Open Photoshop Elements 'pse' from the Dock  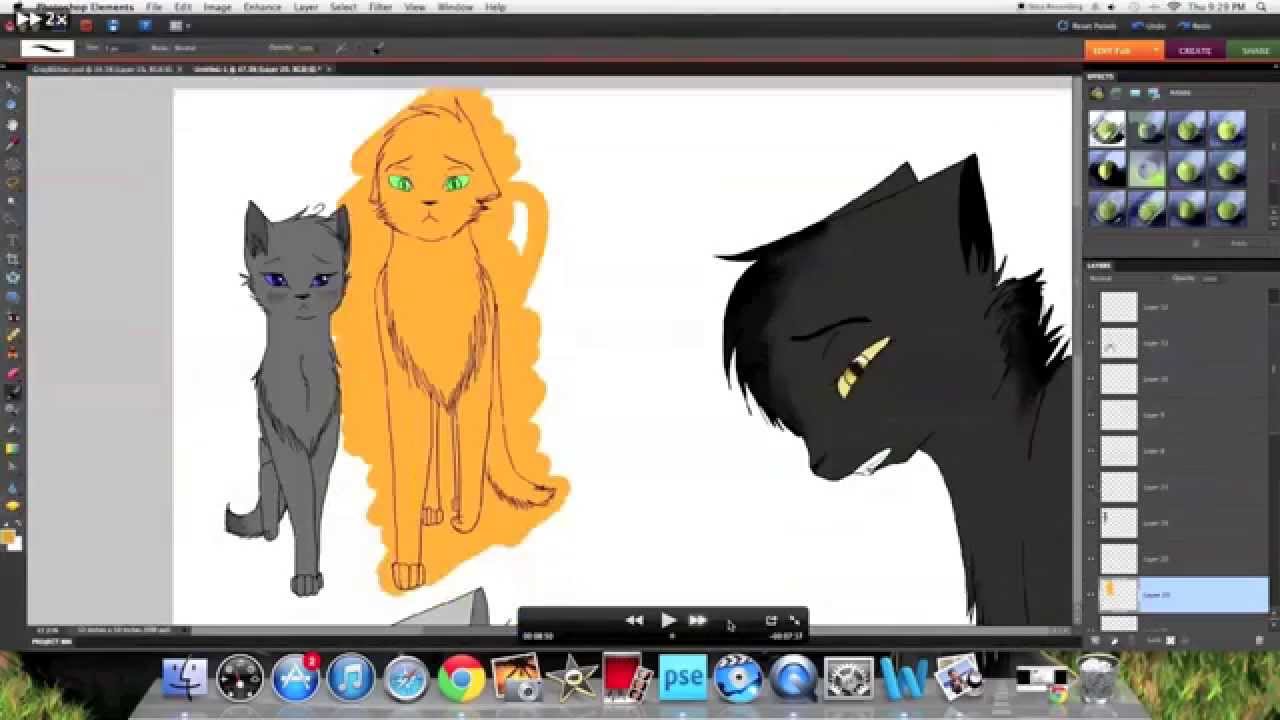[683, 678]
